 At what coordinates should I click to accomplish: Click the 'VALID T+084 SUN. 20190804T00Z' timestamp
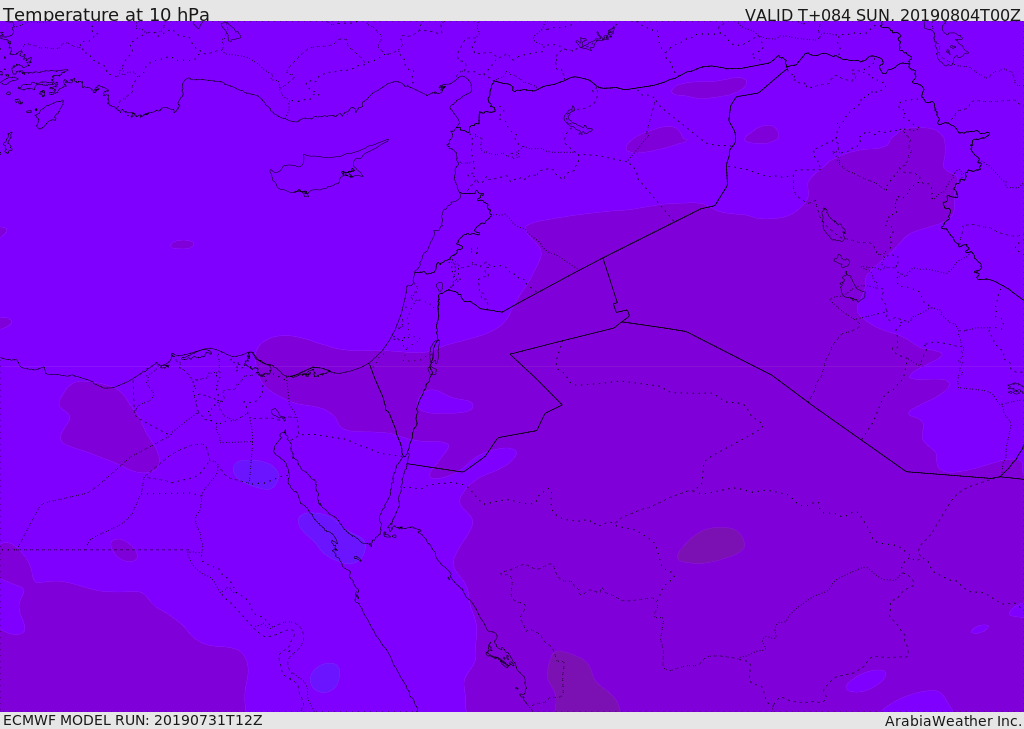coord(882,14)
